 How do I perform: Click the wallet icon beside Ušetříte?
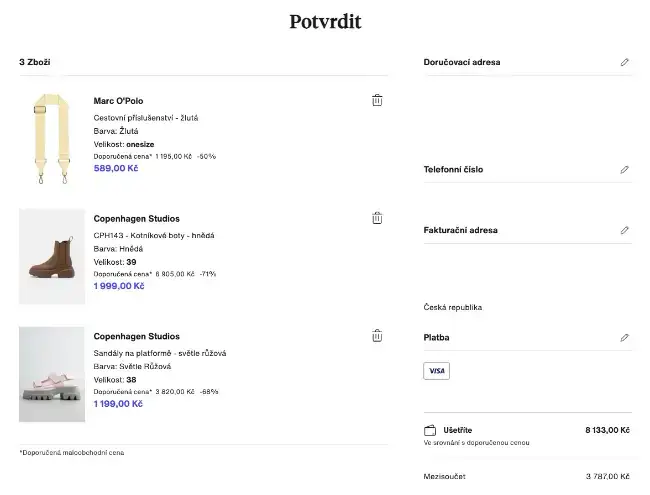point(430,430)
